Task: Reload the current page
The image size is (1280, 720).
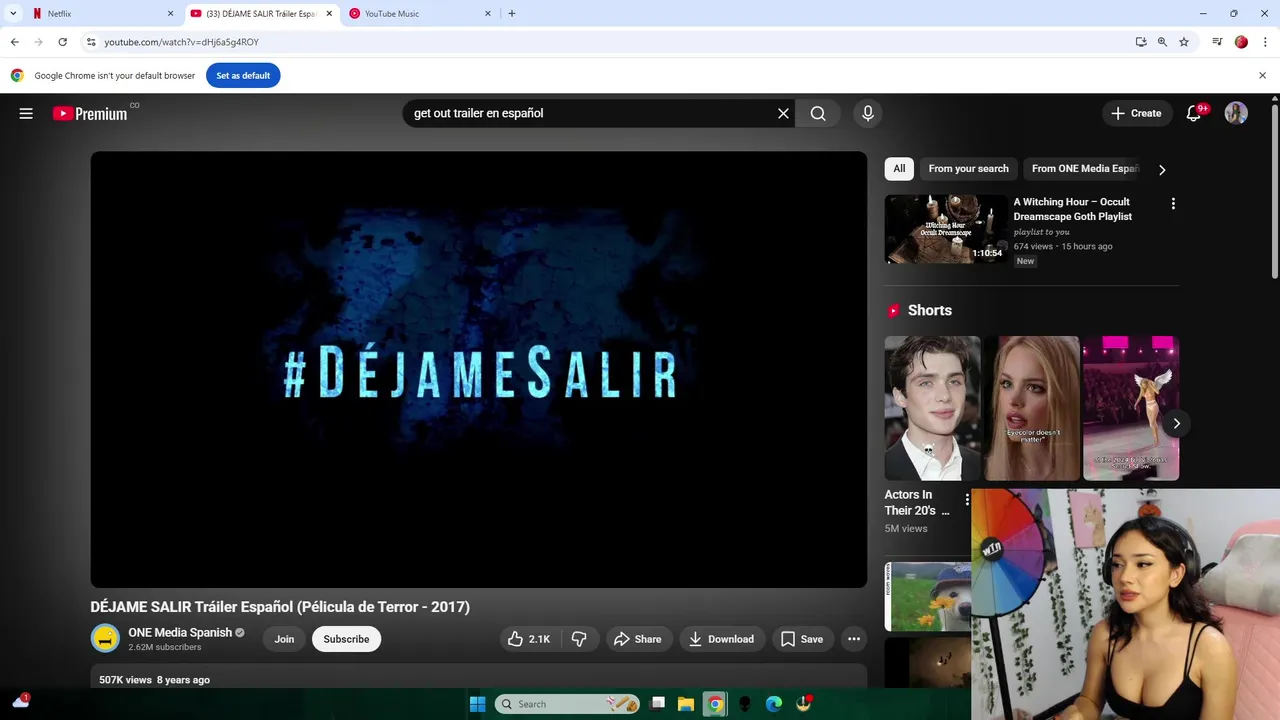Action: click(62, 42)
